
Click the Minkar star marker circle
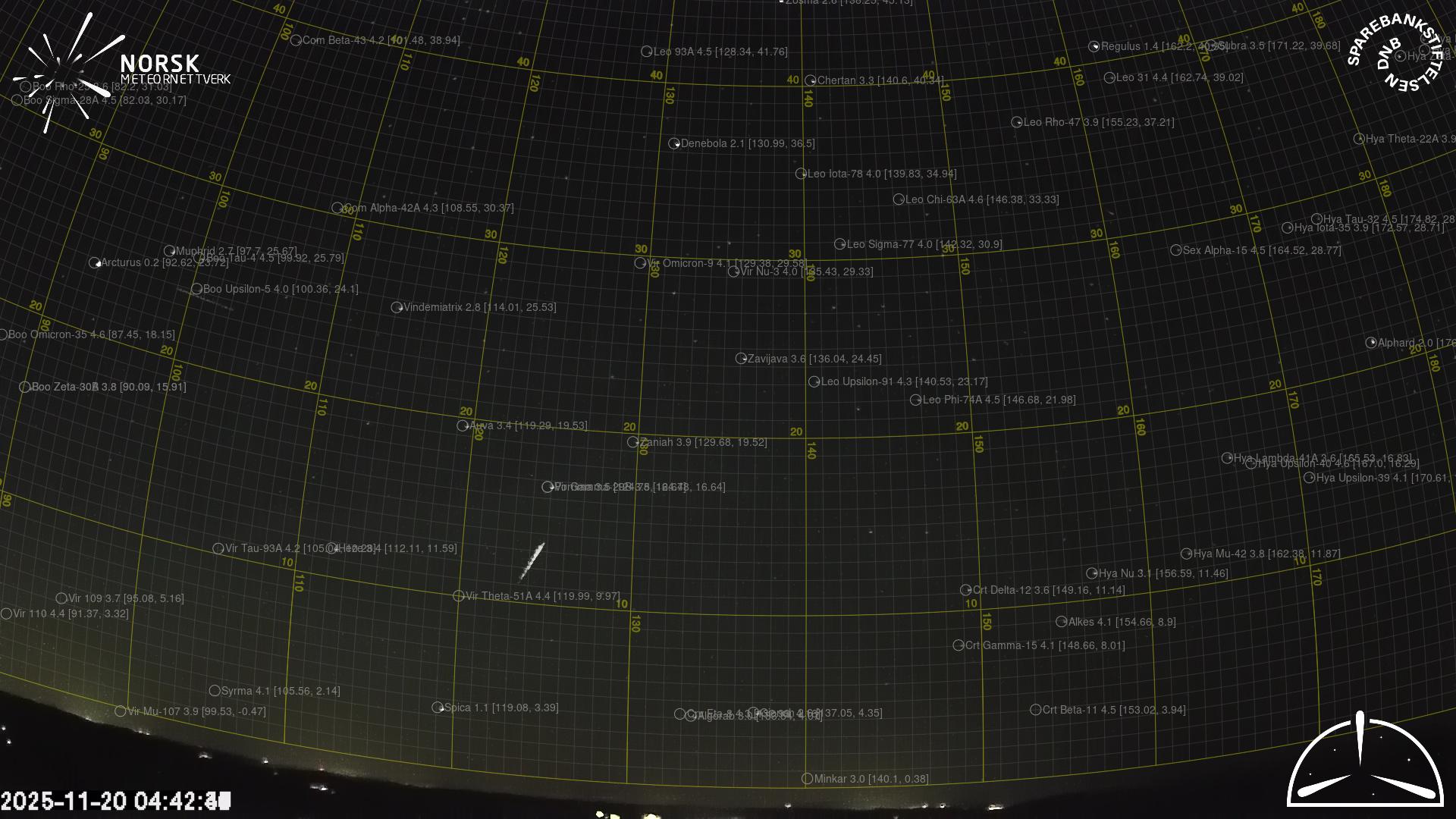808,779
